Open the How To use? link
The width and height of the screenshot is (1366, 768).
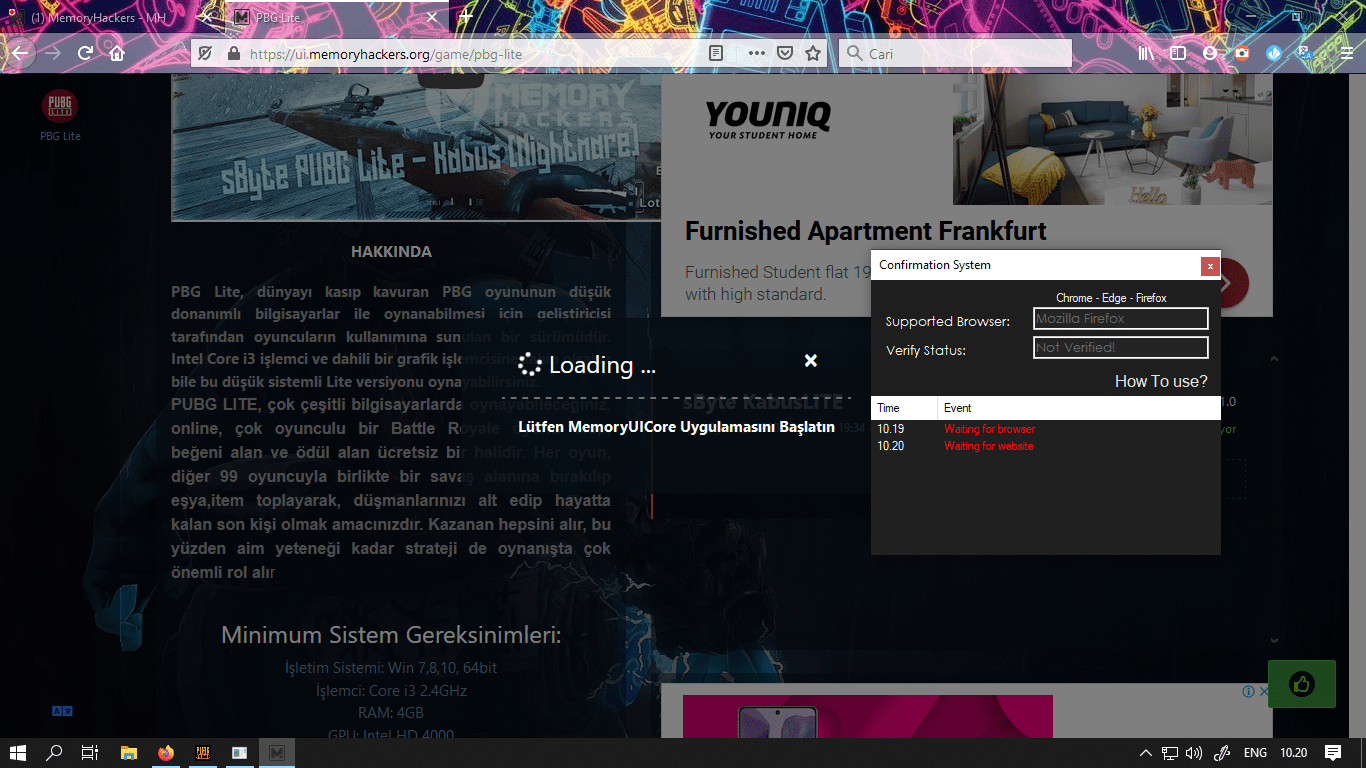1161,381
